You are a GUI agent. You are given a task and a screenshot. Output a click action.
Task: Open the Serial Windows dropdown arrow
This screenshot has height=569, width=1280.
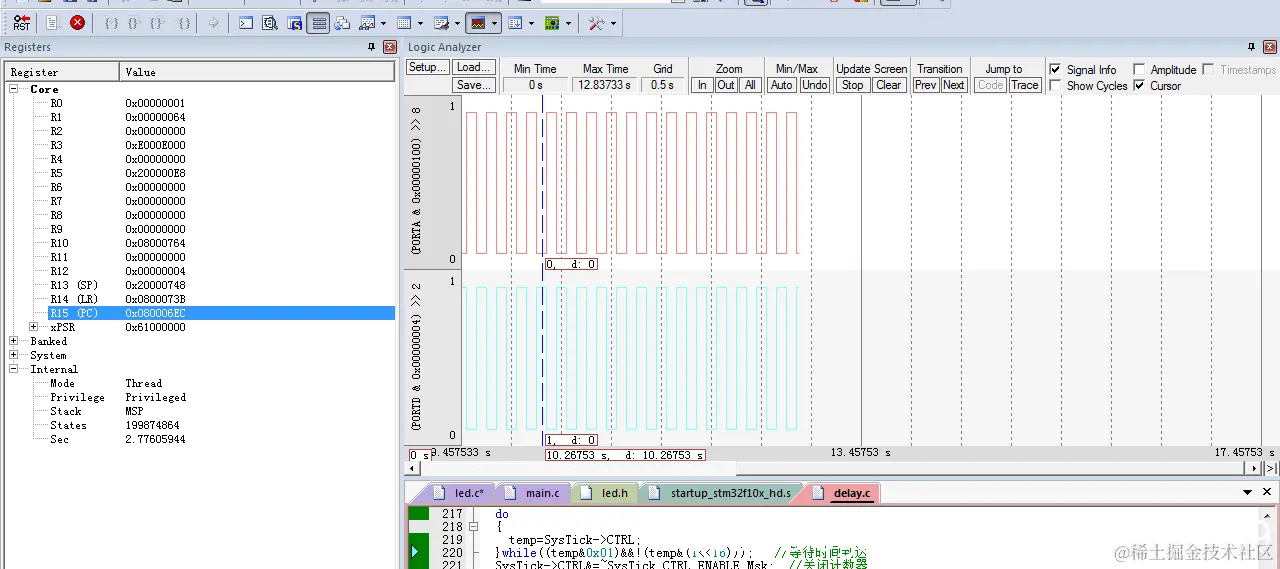click(x=458, y=23)
